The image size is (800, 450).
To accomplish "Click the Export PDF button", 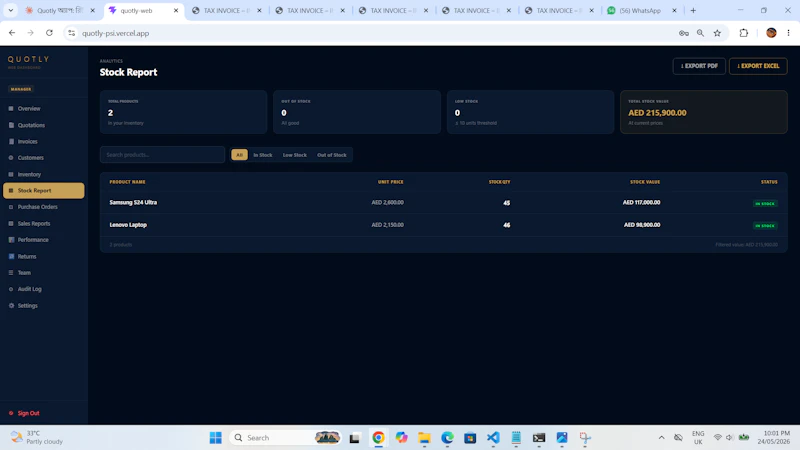I will pyautogui.click(x=699, y=66).
